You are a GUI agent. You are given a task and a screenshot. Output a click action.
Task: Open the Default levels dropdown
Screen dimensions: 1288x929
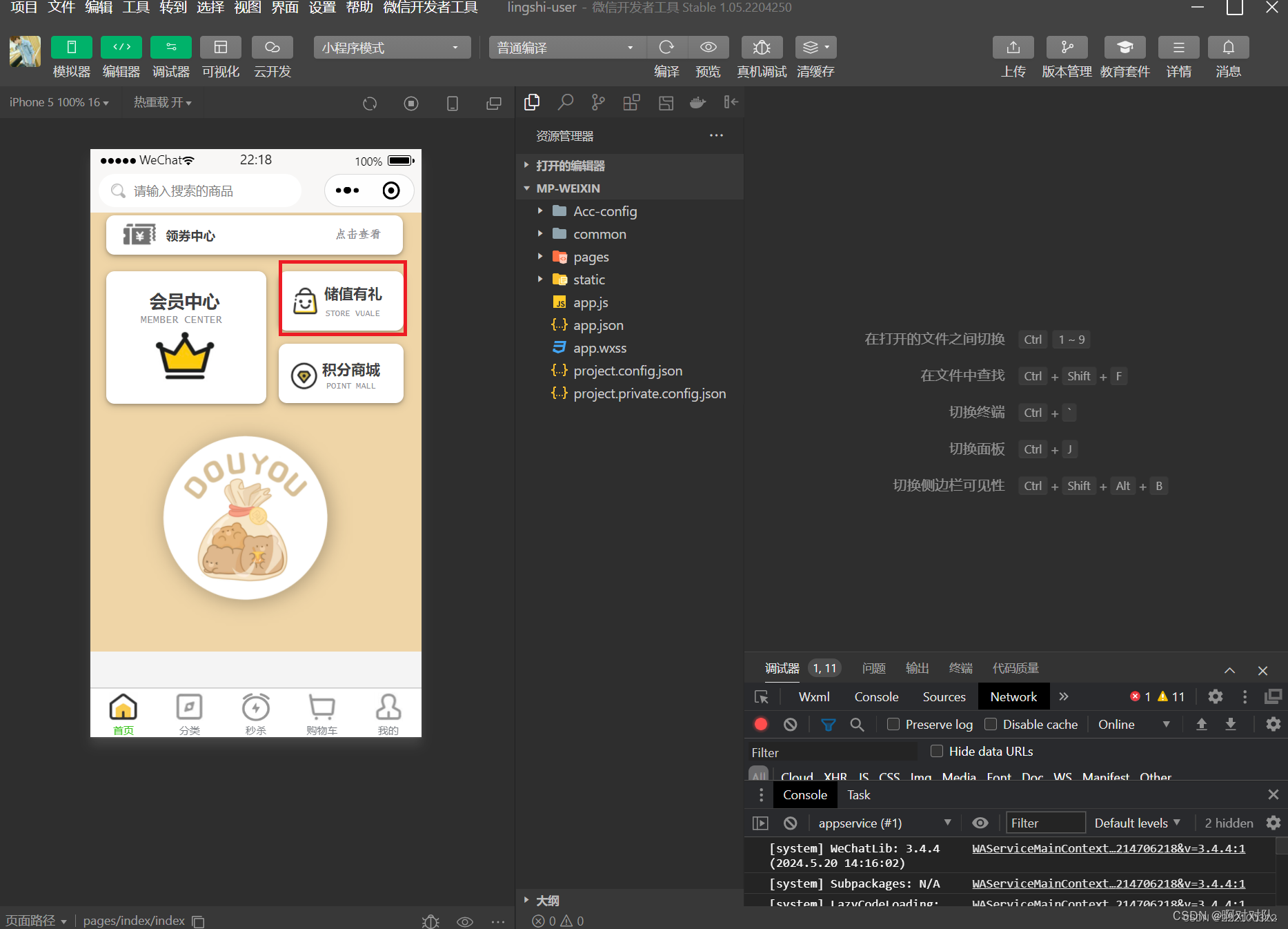1138,823
